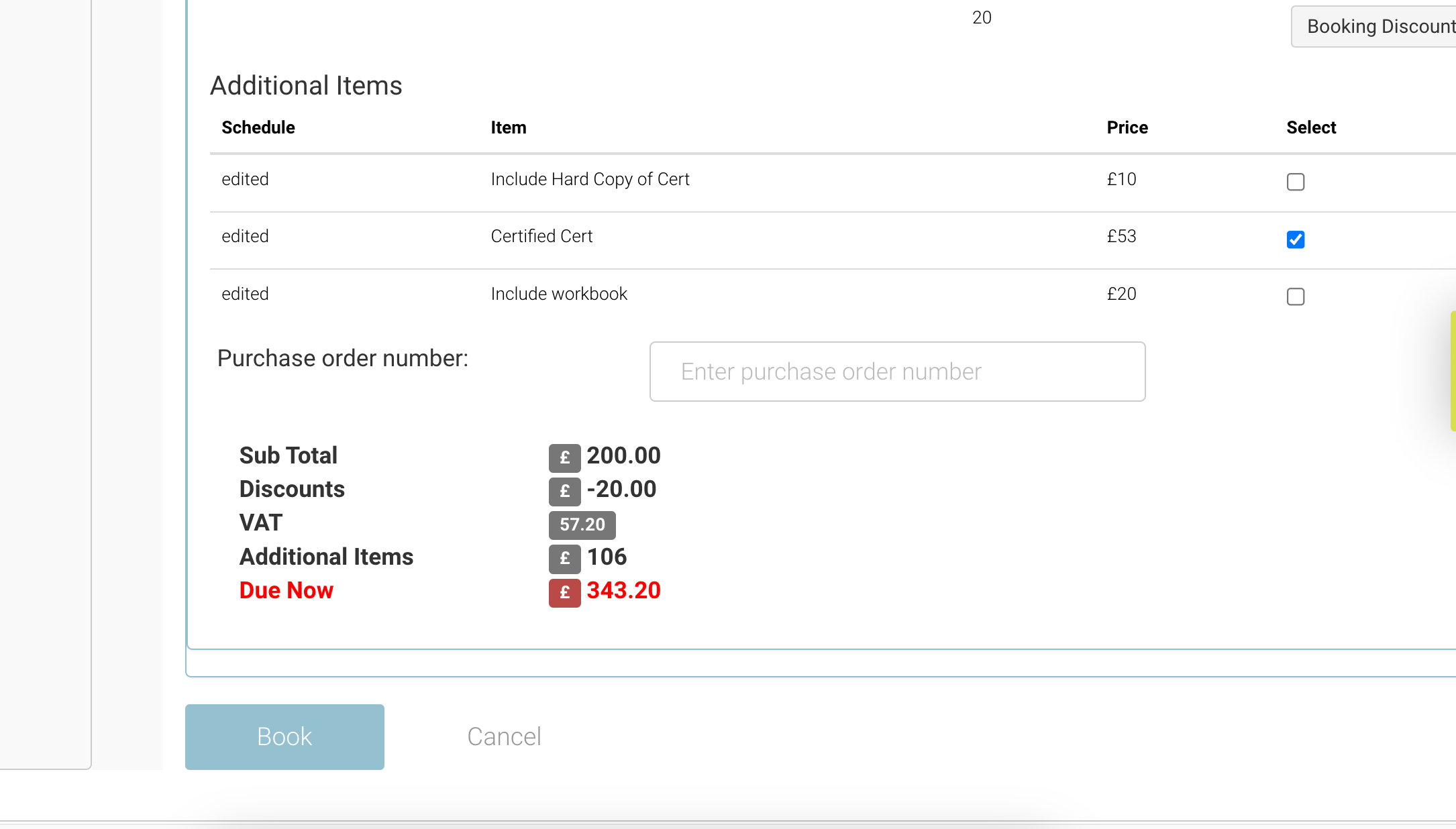1456x829 pixels.
Task: Click the pound icon beside Additional Items total
Action: tap(564, 558)
